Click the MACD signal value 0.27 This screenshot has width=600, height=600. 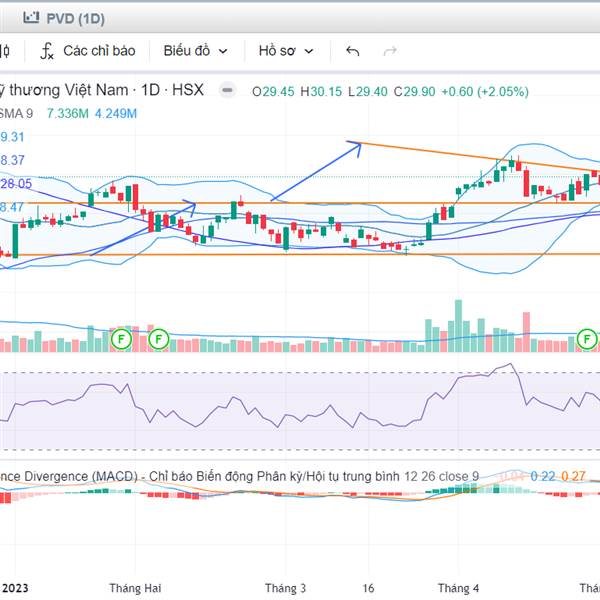click(573, 476)
